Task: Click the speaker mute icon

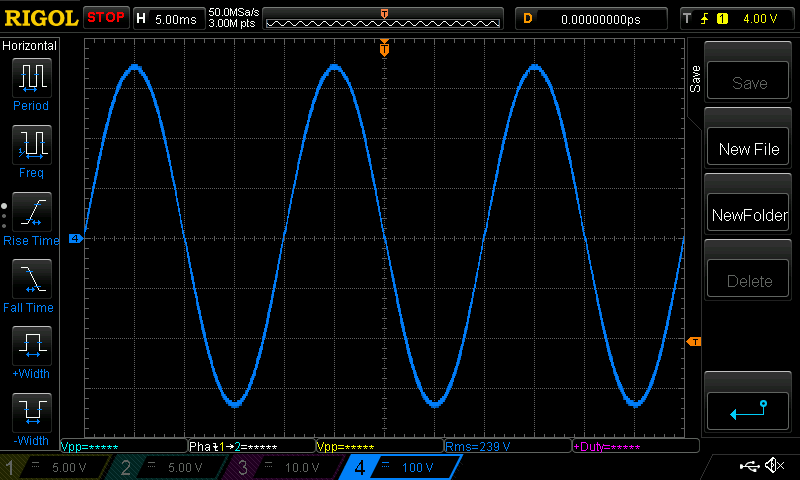Action: (773, 466)
